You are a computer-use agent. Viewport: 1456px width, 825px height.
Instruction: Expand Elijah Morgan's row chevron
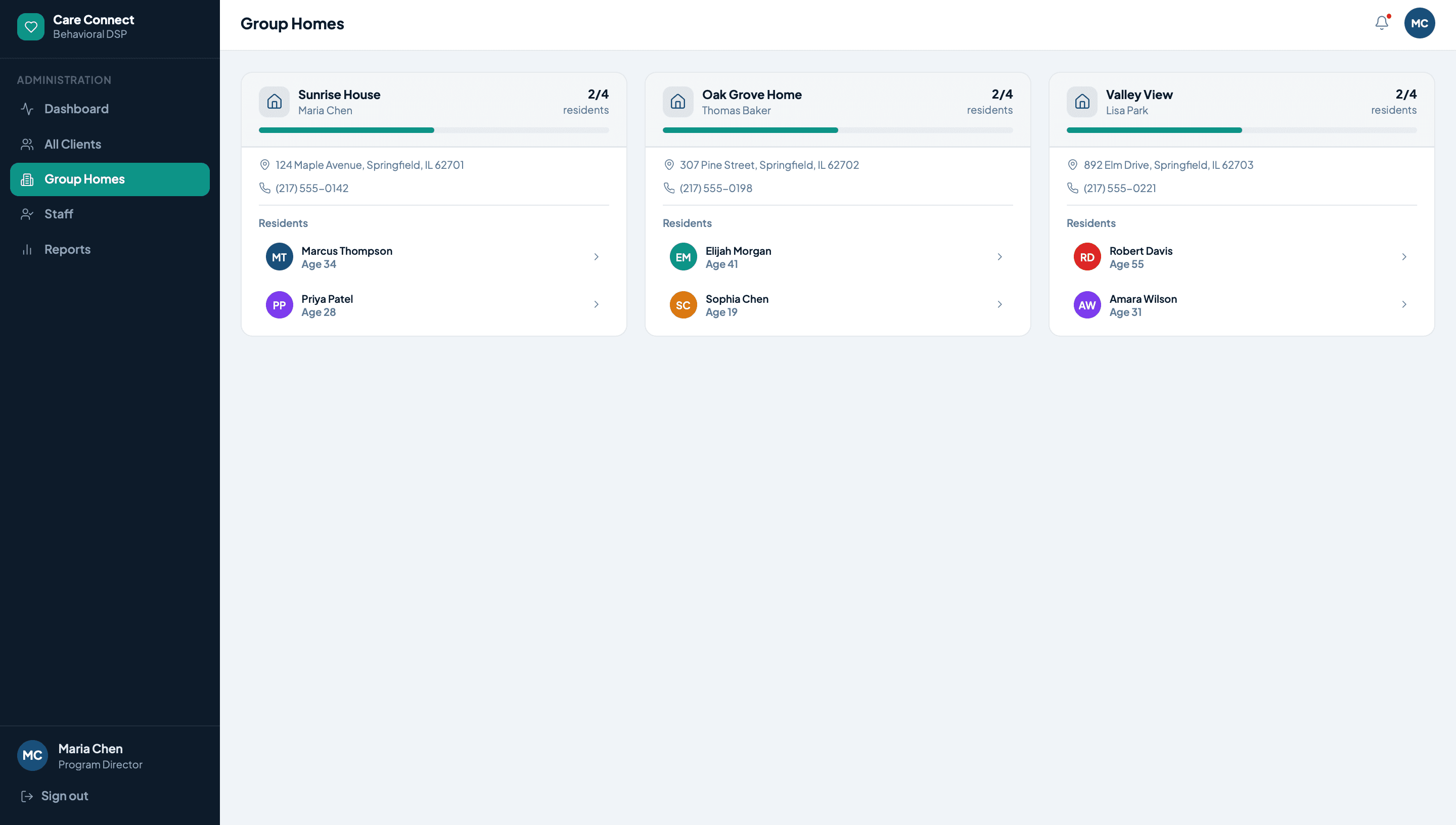click(x=1000, y=257)
